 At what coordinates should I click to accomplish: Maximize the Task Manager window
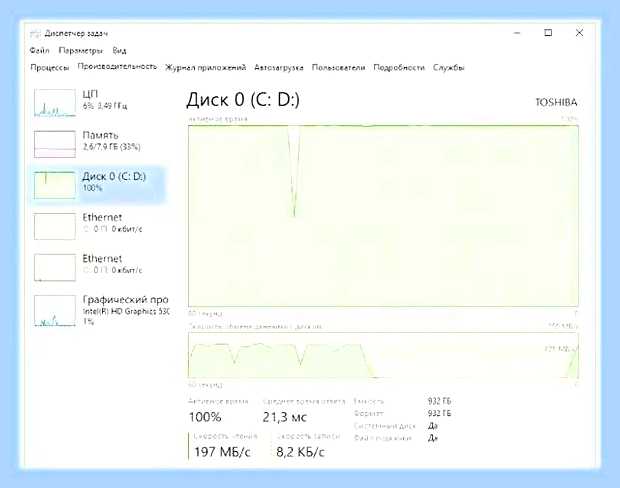pos(548,33)
